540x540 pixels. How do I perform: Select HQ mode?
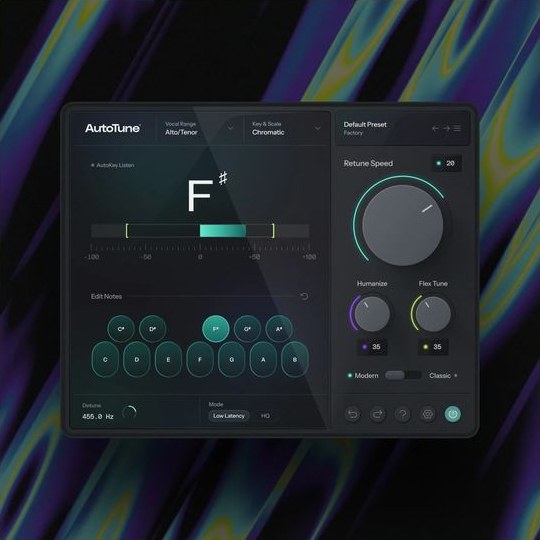pos(265,416)
